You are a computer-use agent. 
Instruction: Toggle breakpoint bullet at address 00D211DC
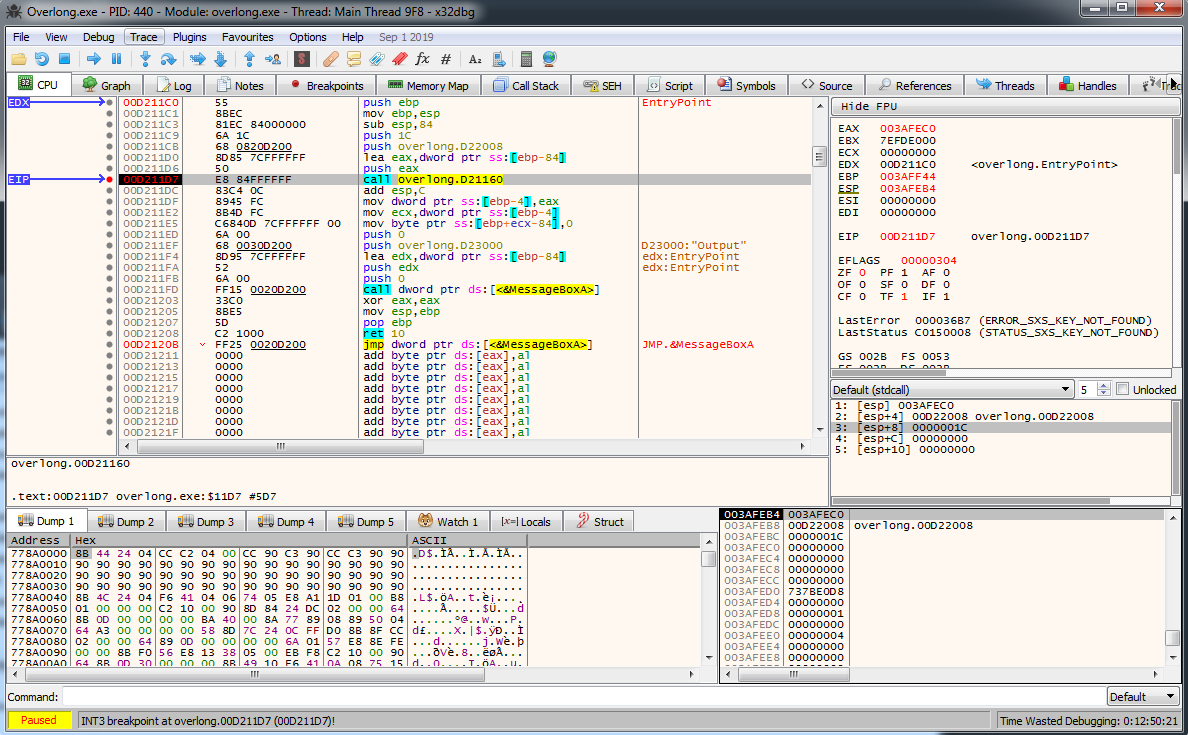click(x=110, y=191)
